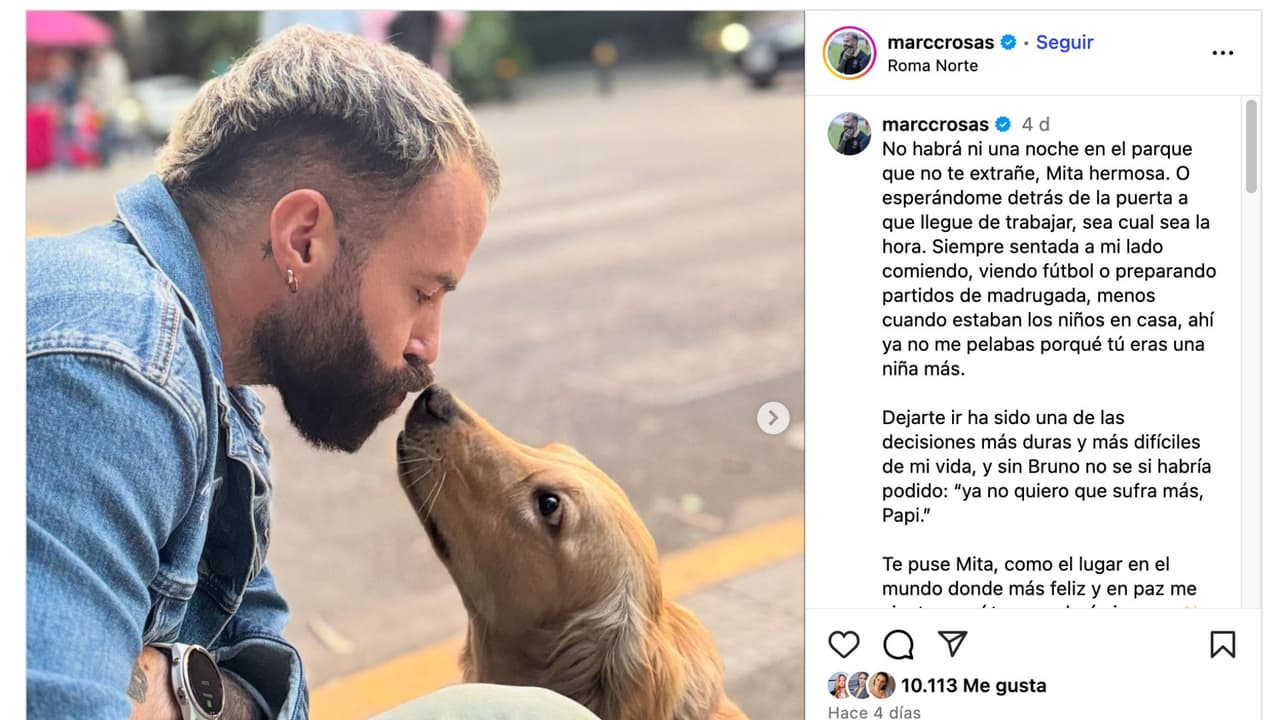1280x720 pixels.
Task: Share the post via paper plane icon
Action: coord(952,643)
